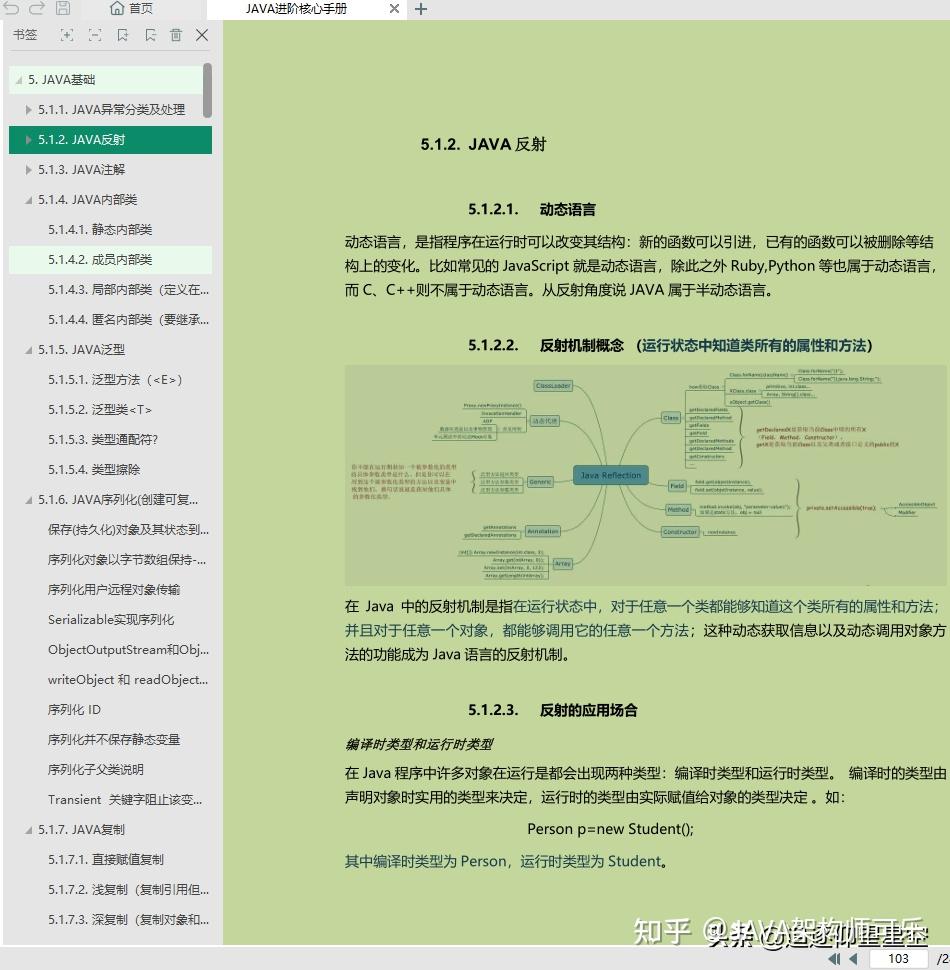Expand the 5.1.2. JAVA反射 arrow
The height and width of the screenshot is (970, 950).
coord(28,140)
